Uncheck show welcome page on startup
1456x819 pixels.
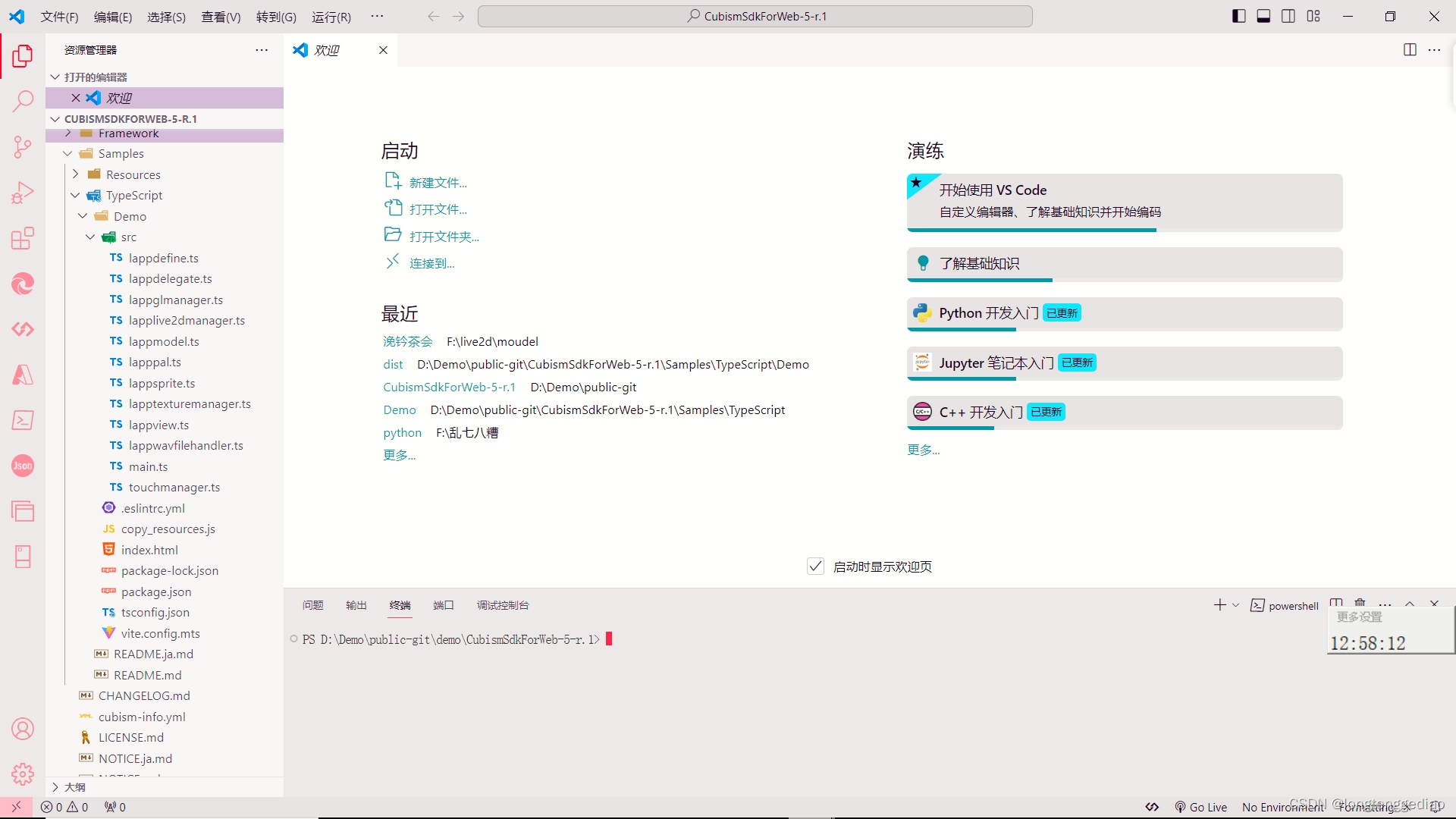(x=815, y=566)
